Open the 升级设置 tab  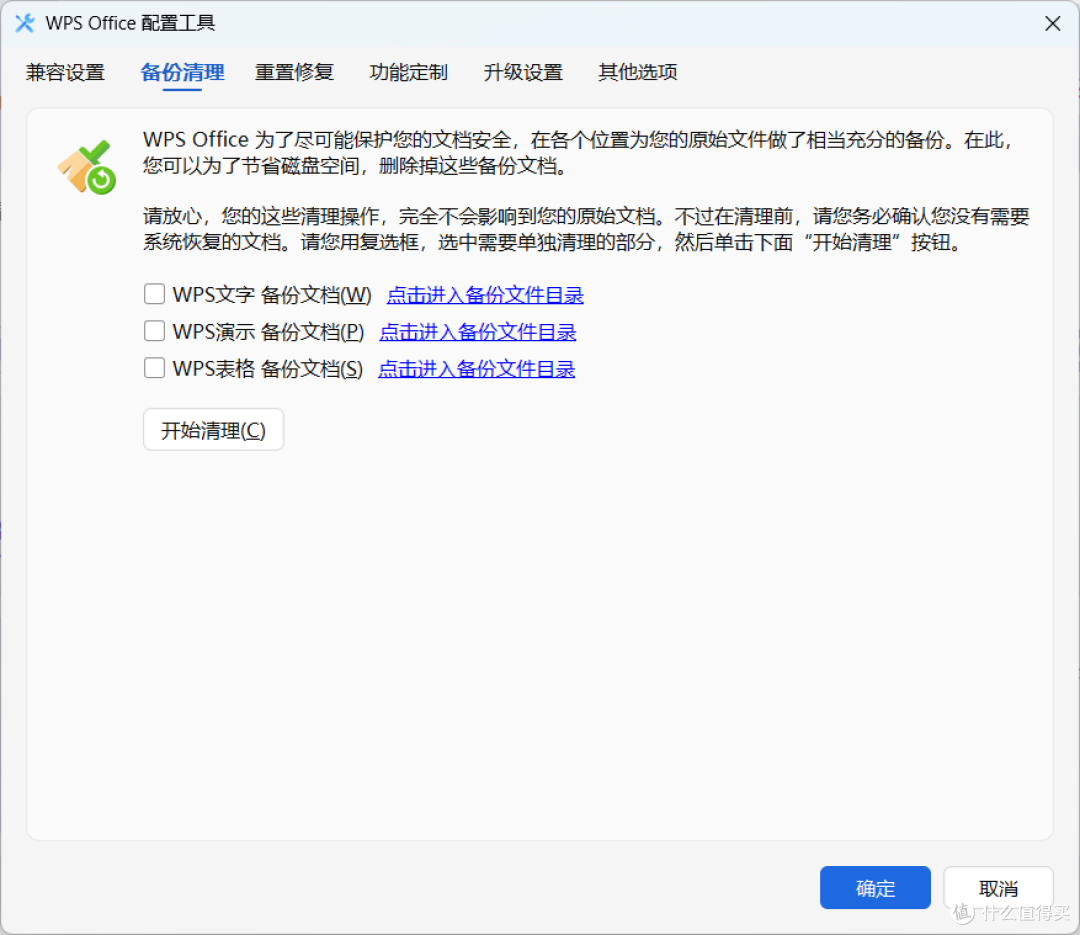tap(523, 72)
